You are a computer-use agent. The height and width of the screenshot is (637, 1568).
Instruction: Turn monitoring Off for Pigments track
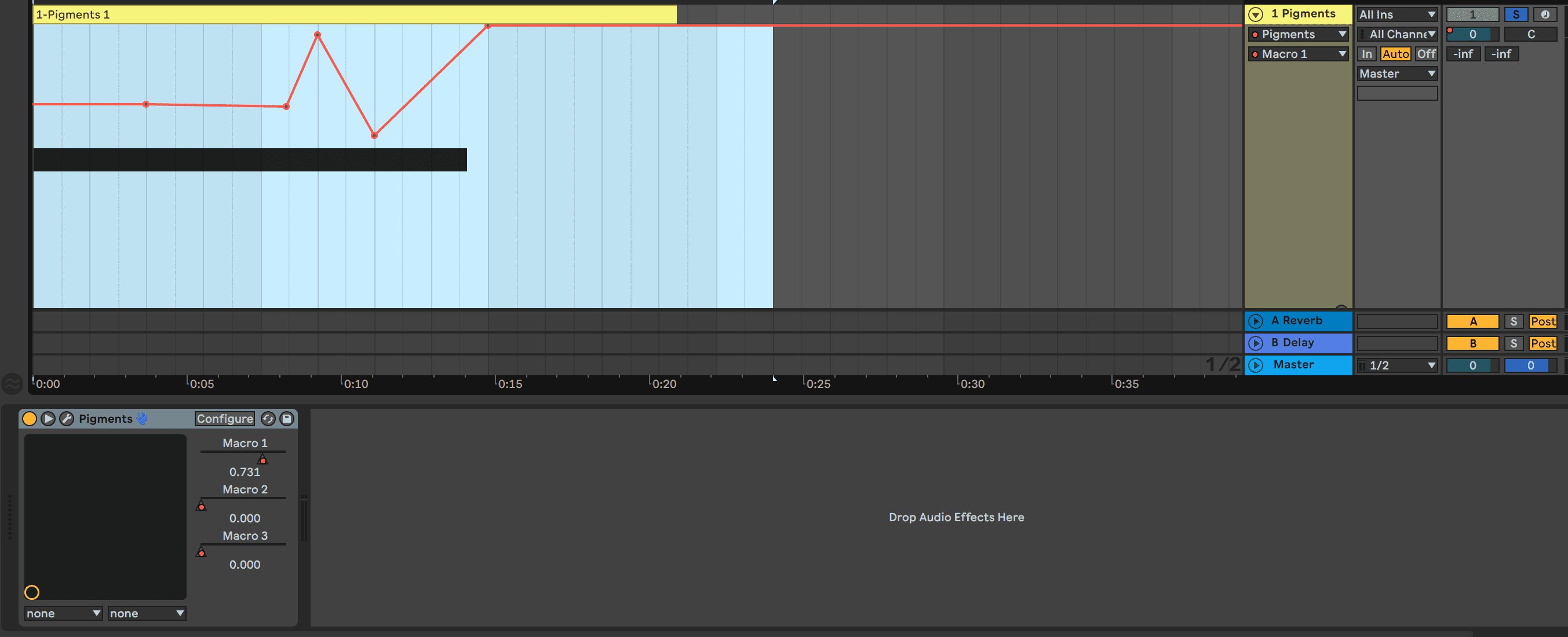tap(1425, 54)
